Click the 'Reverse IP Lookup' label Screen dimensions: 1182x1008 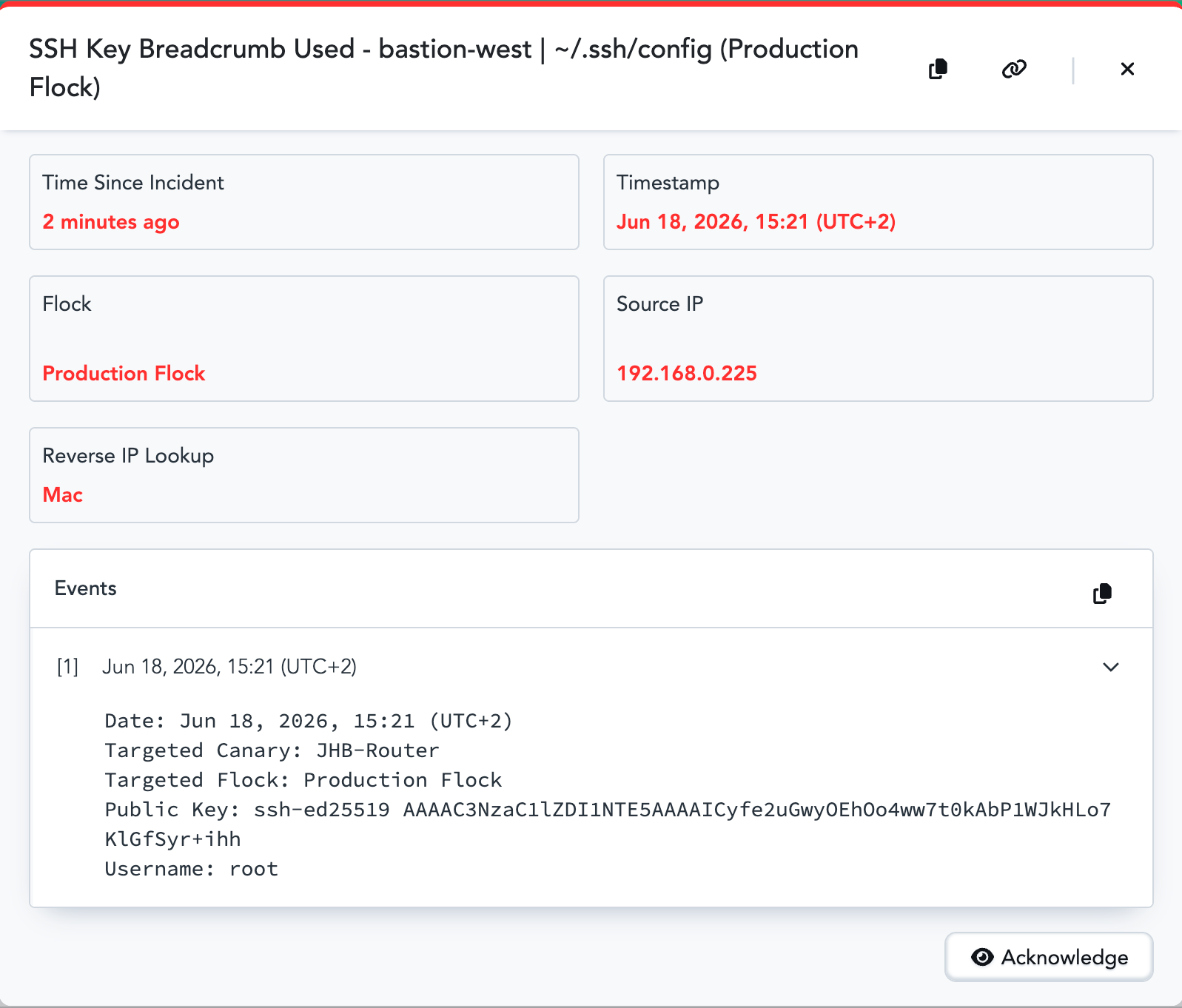(128, 456)
